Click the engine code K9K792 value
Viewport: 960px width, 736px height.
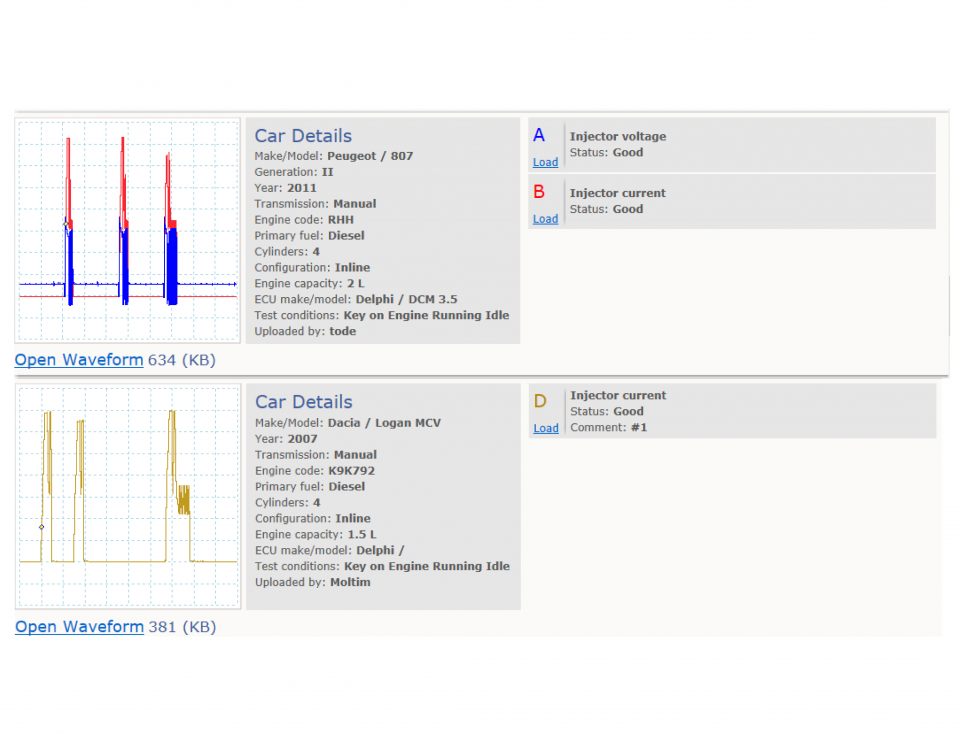click(x=352, y=471)
